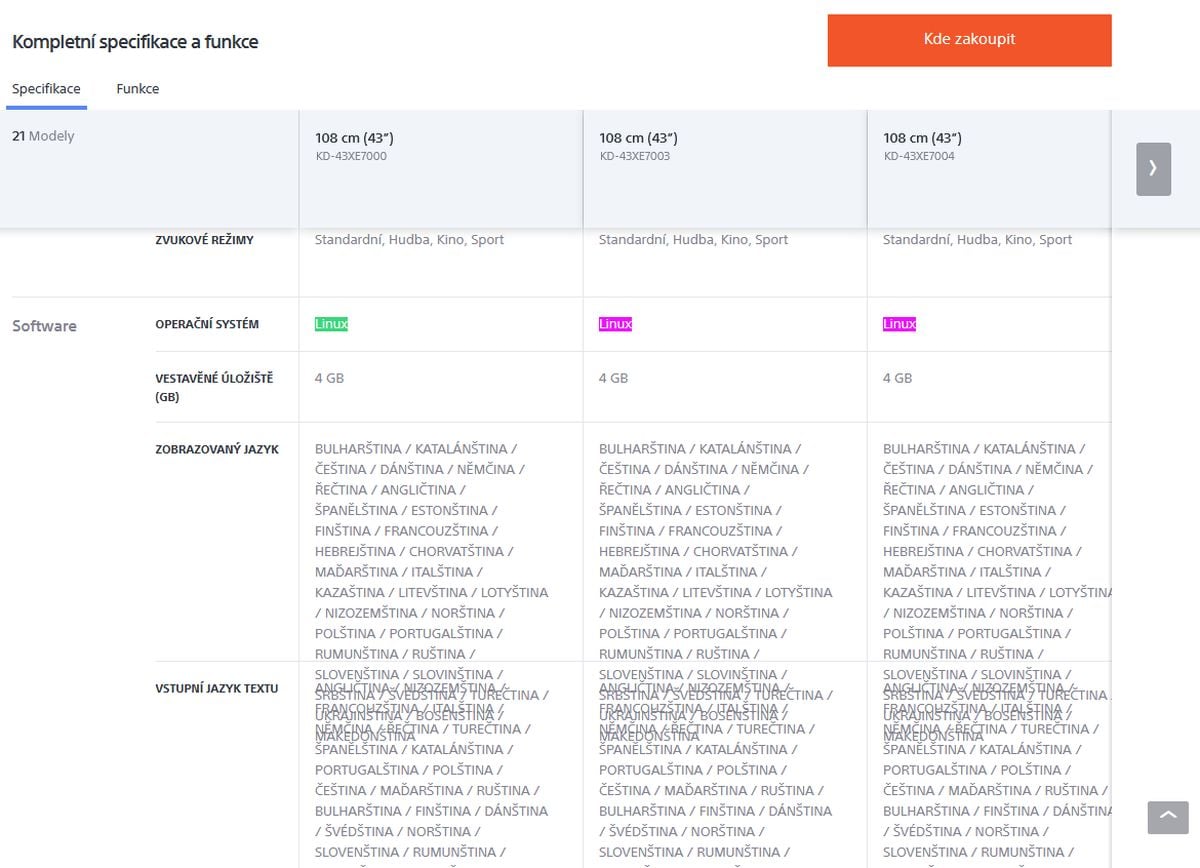Click the Kde zakoupit button

pos(969,40)
